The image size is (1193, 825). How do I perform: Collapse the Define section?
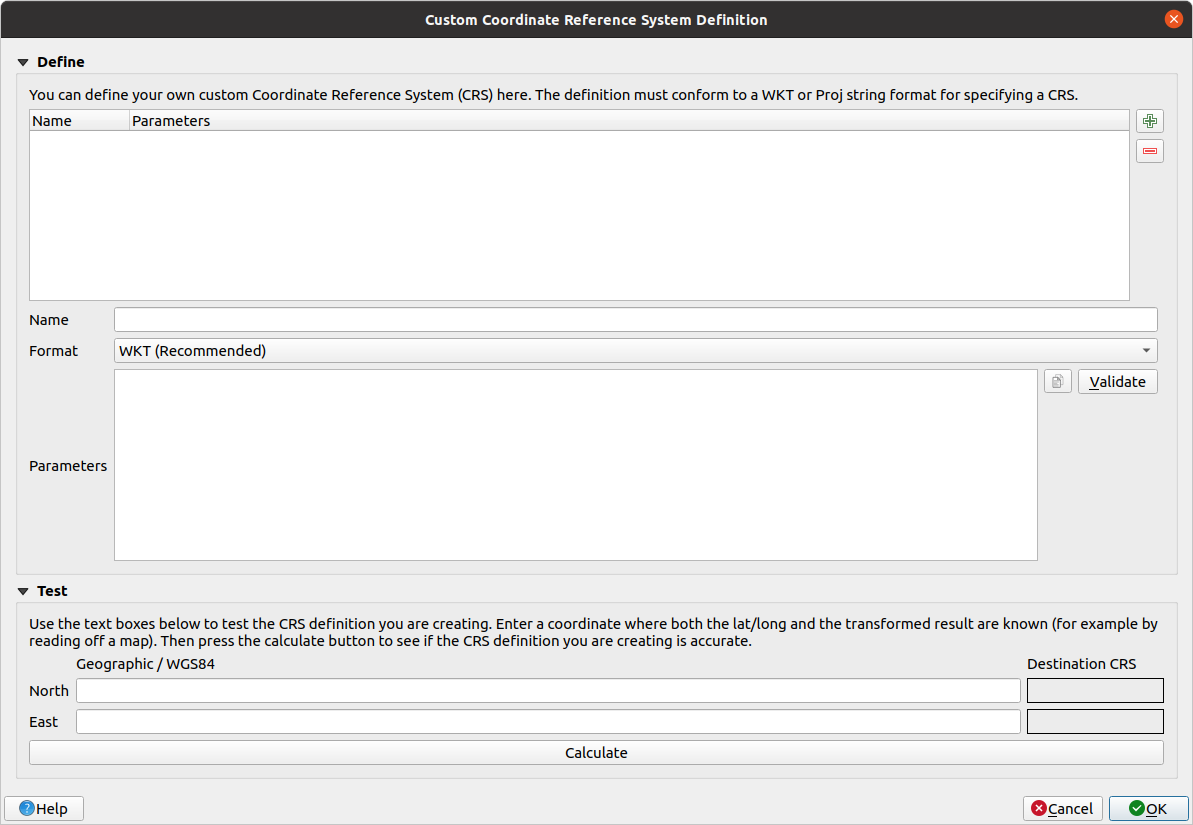pyautogui.click(x=23, y=62)
